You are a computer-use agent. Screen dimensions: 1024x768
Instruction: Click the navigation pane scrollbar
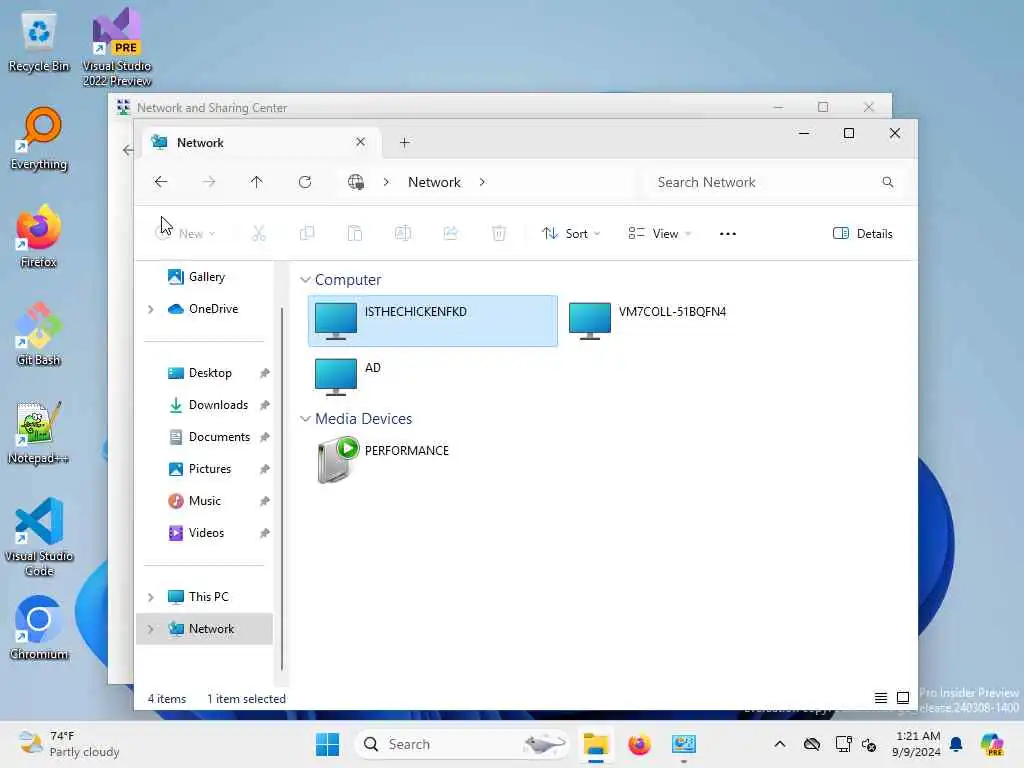pos(281,488)
